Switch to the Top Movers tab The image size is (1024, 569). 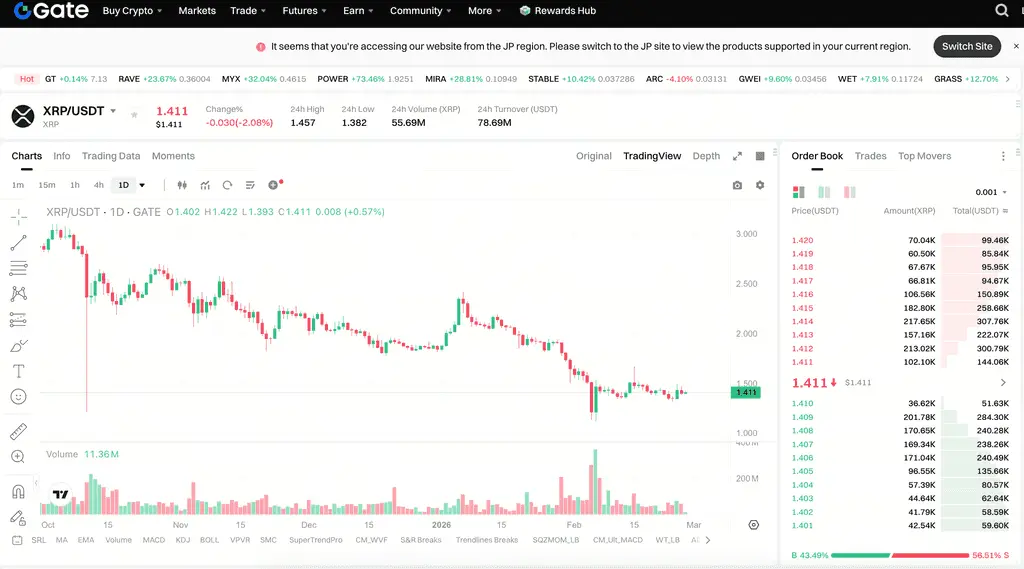(924, 156)
